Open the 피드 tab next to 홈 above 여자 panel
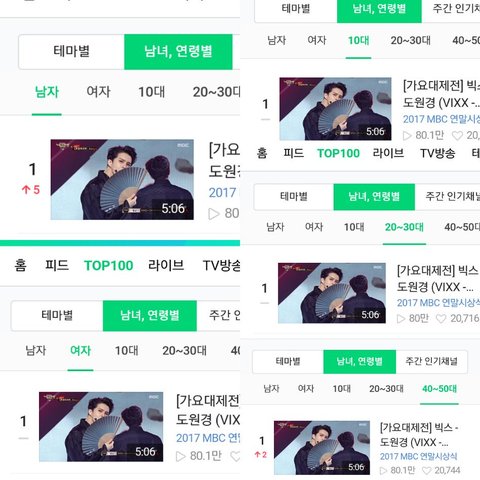480x480 pixels. 57,265
